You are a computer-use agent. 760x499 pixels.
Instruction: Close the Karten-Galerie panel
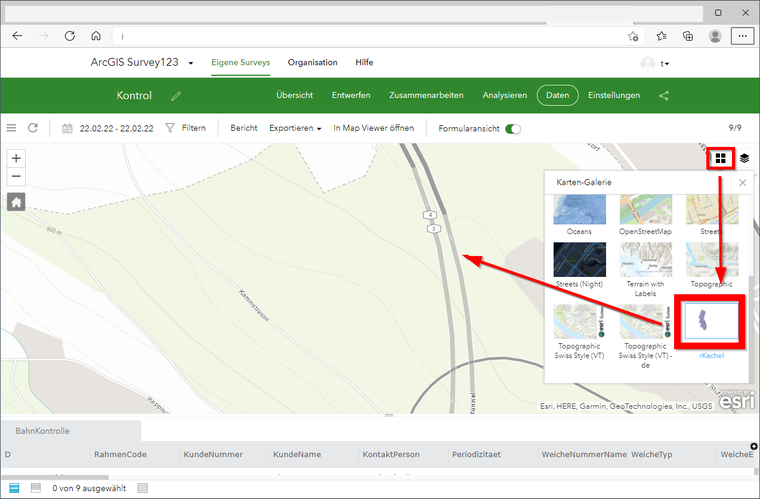click(742, 183)
